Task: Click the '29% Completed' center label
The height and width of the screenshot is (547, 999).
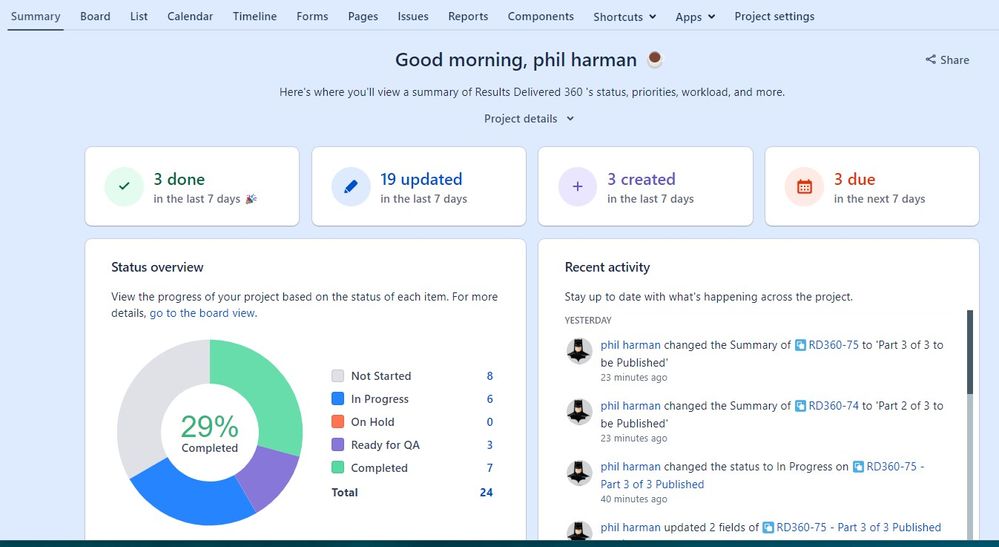Action: (x=210, y=434)
